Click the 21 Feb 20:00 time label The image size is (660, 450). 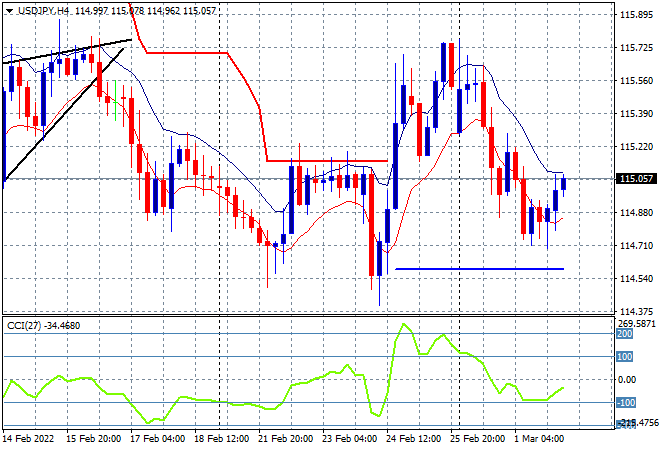pos(285,439)
